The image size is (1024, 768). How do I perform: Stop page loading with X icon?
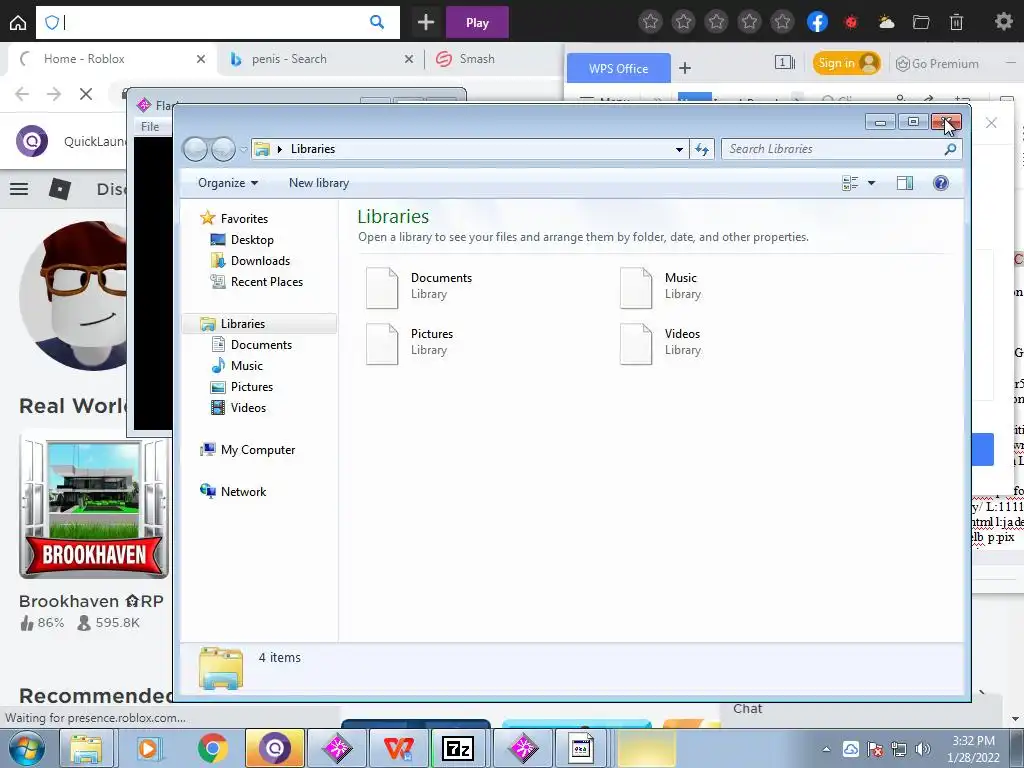coord(86,94)
